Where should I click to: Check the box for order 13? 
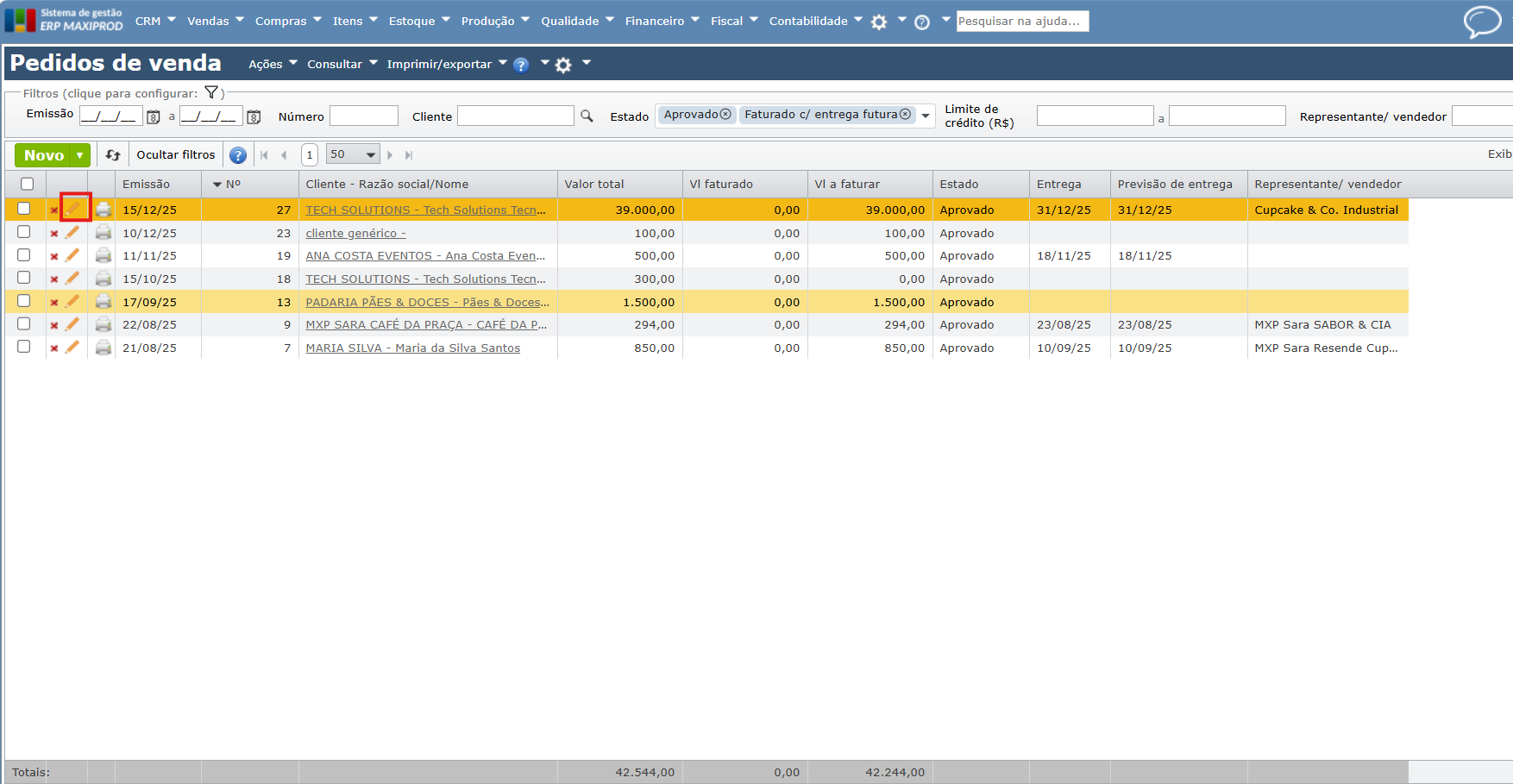point(24,301)
